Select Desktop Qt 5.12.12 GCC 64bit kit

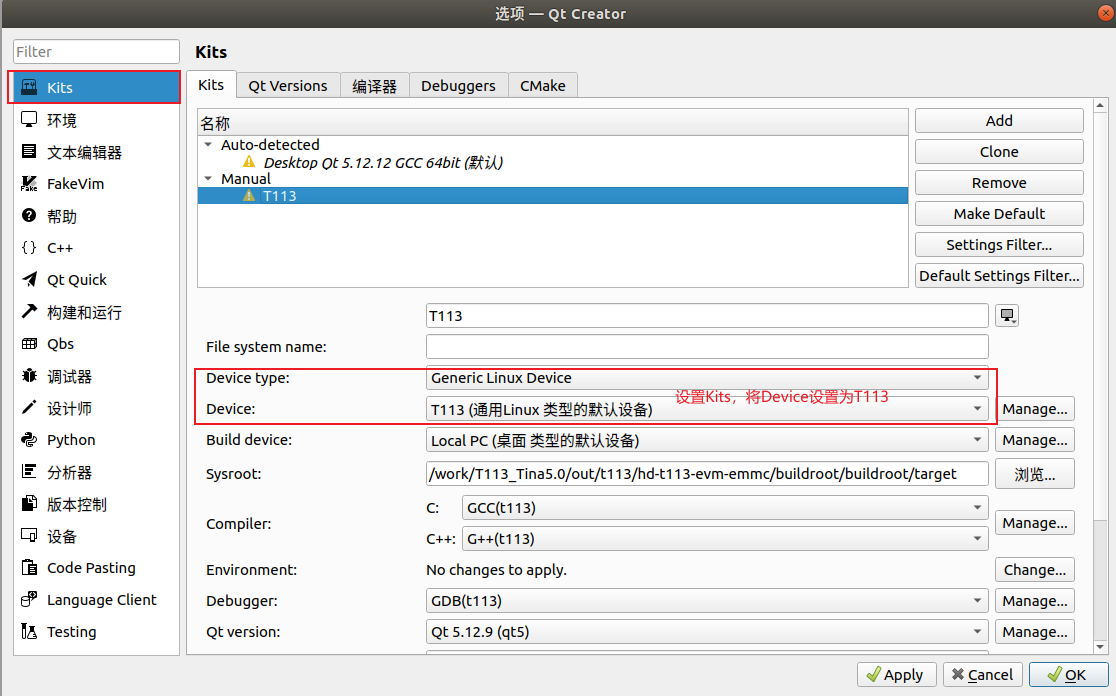coord(383,162)
